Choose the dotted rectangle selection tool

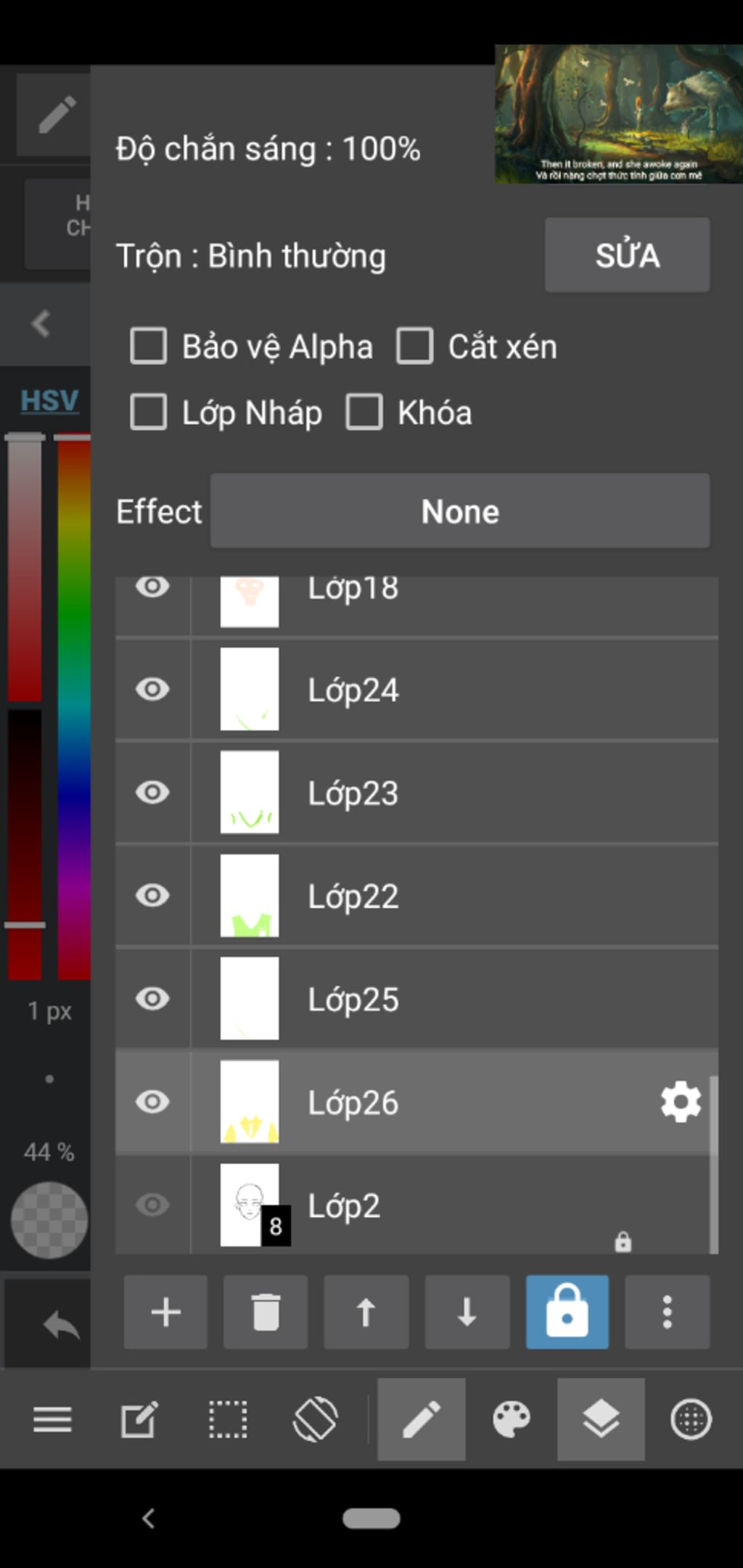228,1419
